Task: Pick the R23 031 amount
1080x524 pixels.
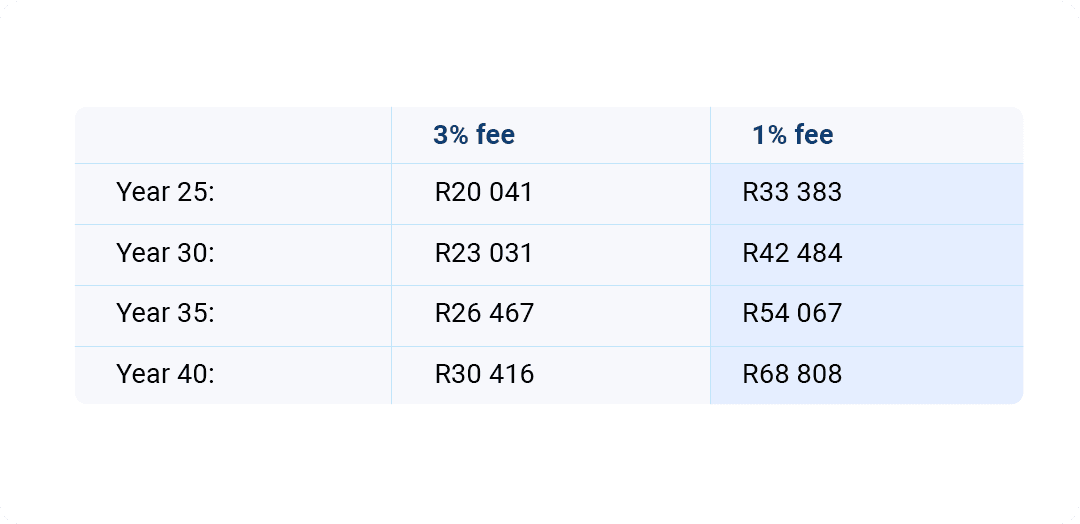Action: (x=484, y=253)
